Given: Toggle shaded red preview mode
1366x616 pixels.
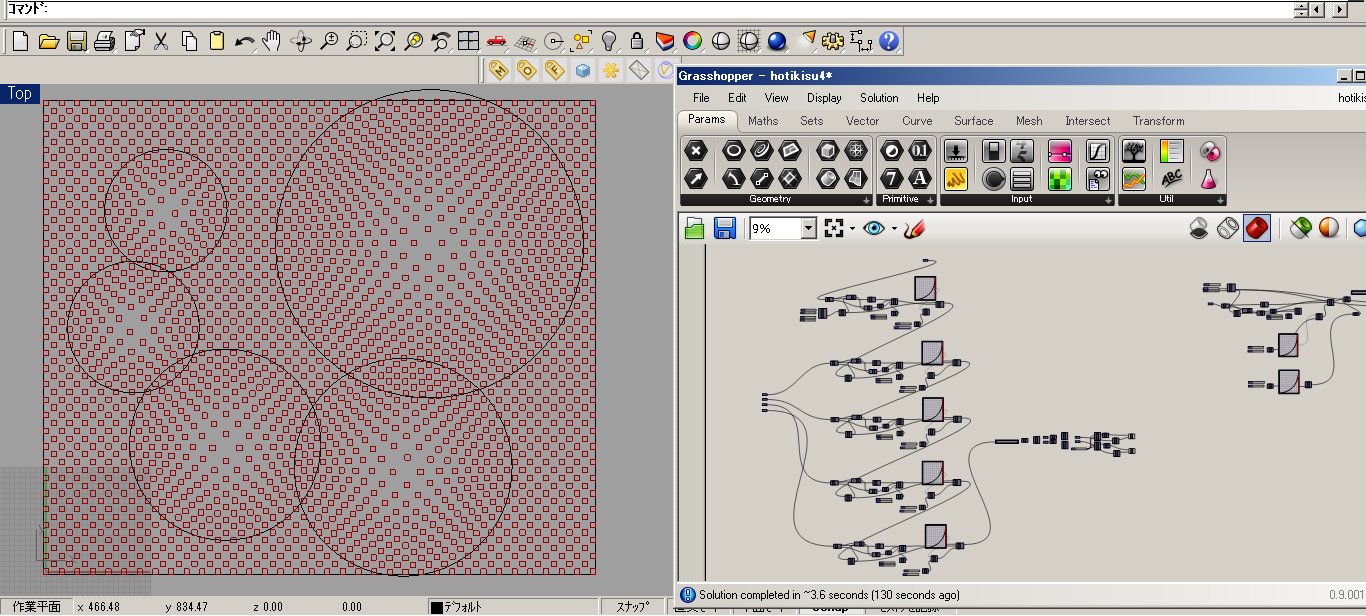Looking at the screenshot, I should point(1257,229).
